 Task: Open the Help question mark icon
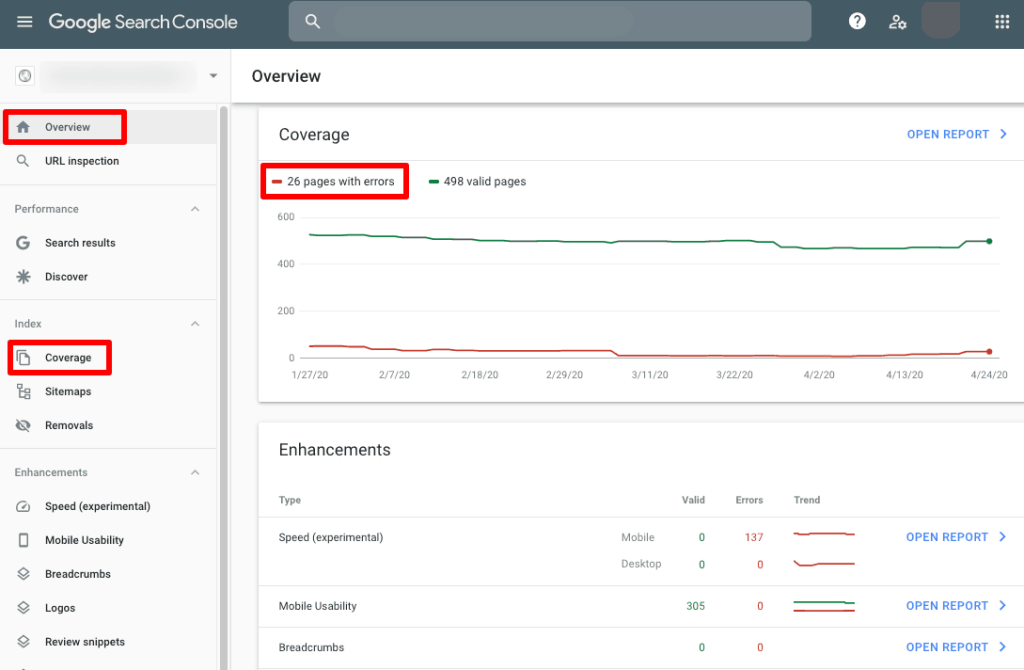pyautogui.click(x=857, y=22)
